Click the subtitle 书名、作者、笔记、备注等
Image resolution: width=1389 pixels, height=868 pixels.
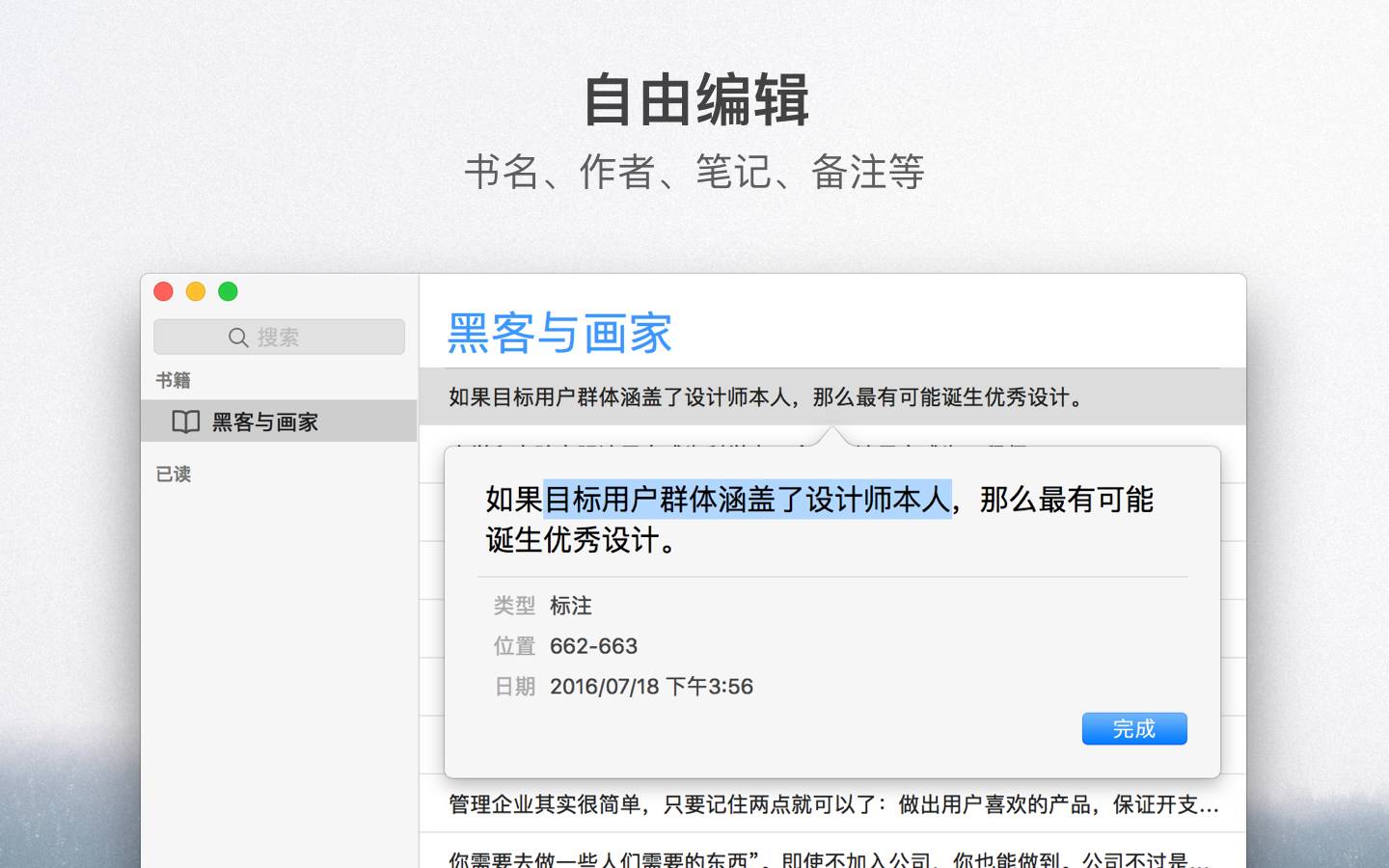[x=694, y=173]
